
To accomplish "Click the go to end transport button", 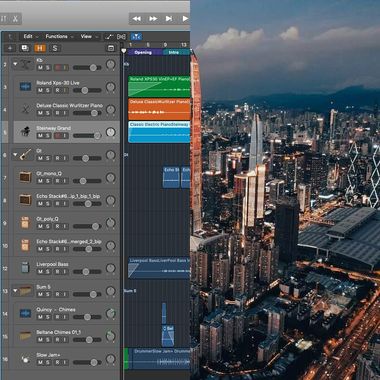I will pyautogui.click(x=169, y=19).
